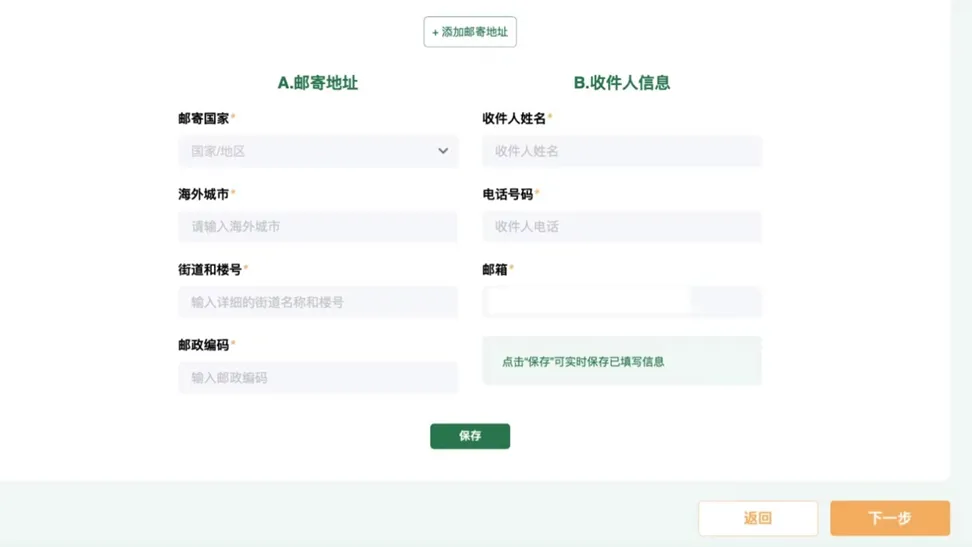Click the + 添加邮寄地址 button

470,32
